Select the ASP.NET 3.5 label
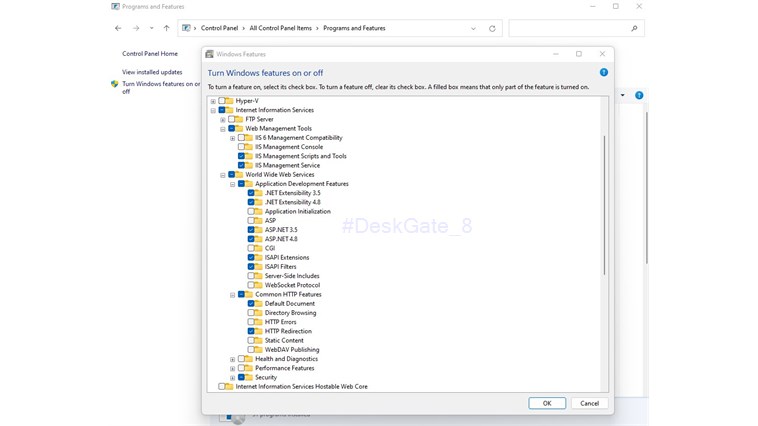 [281, 230]
